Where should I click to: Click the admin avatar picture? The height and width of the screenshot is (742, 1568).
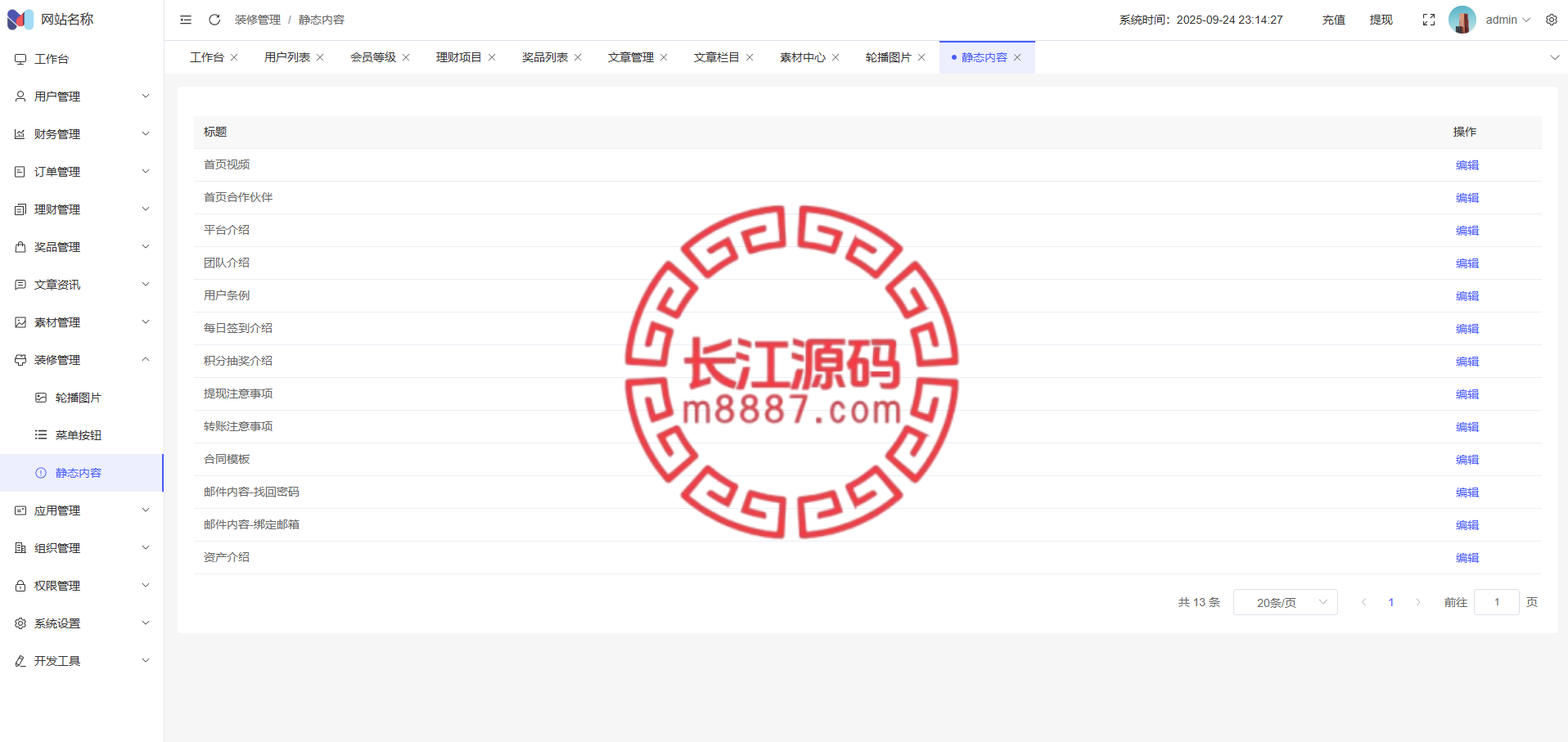tap(1462, 20)
